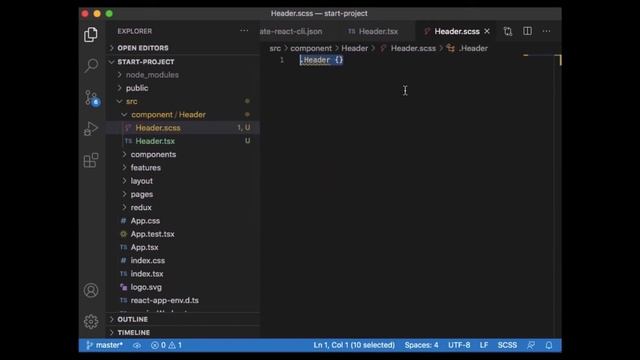Screen dimensions: 640x360
Task: Open index.css file
Action: (x=182, y=260)
